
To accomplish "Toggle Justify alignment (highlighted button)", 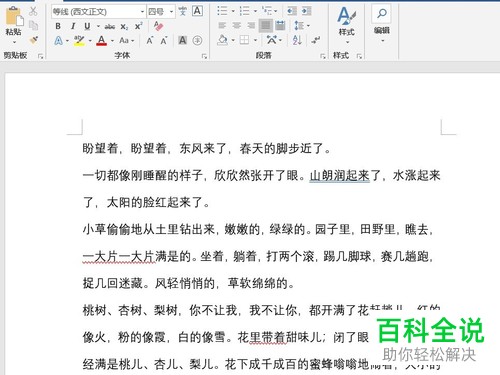I will 266,26.
